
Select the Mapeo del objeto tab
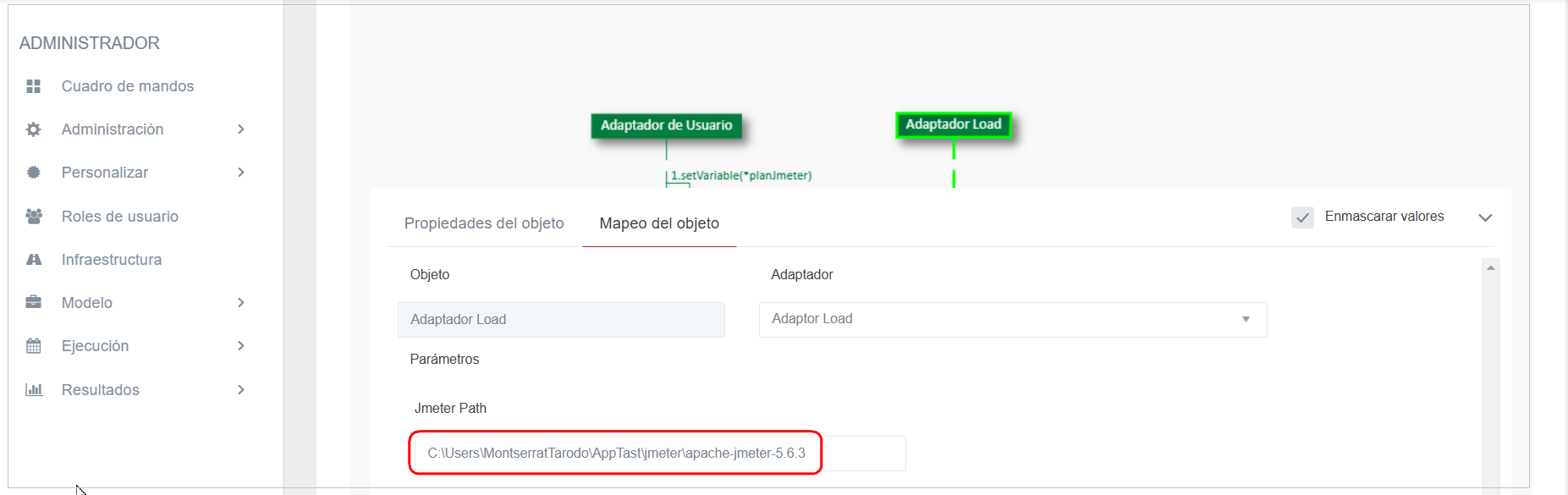(659, 223)
